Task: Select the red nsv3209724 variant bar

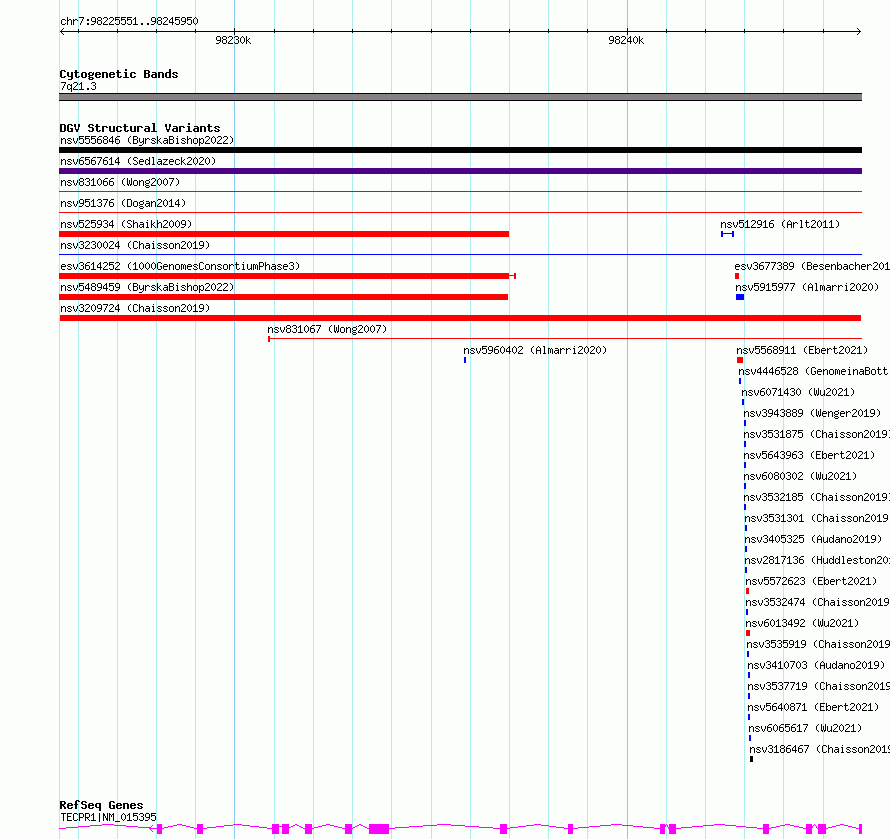Action: [460, 318]
